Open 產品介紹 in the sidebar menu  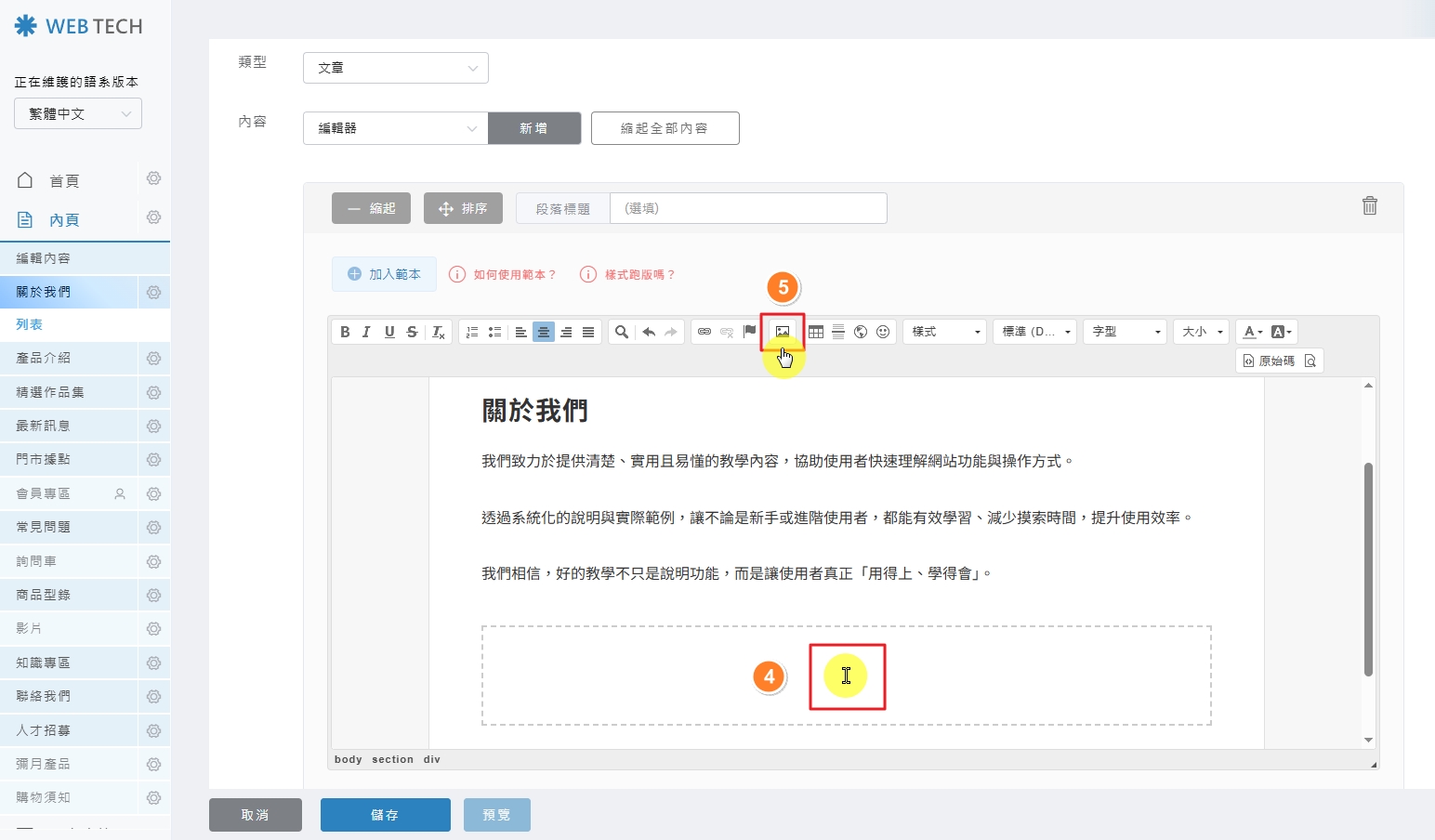(44, 358)
